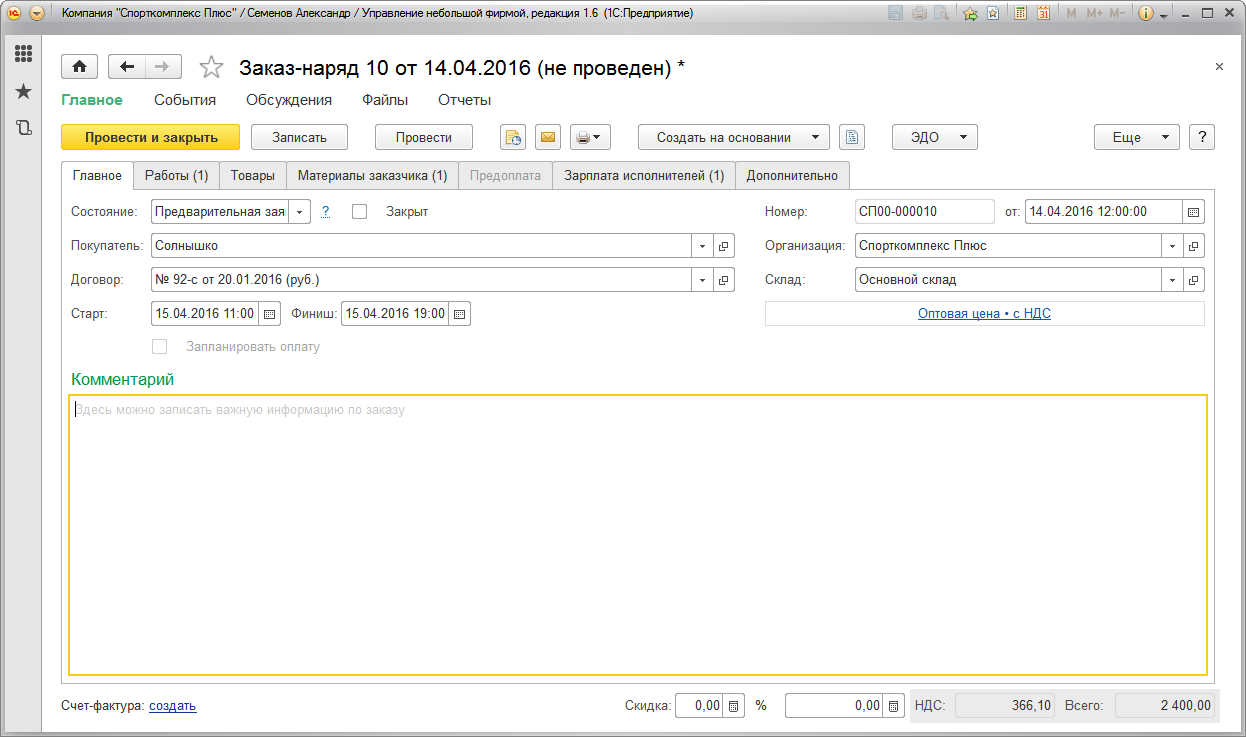Click the envelope email icon
Screen dimensions: 1246x737
click(547, 137)
